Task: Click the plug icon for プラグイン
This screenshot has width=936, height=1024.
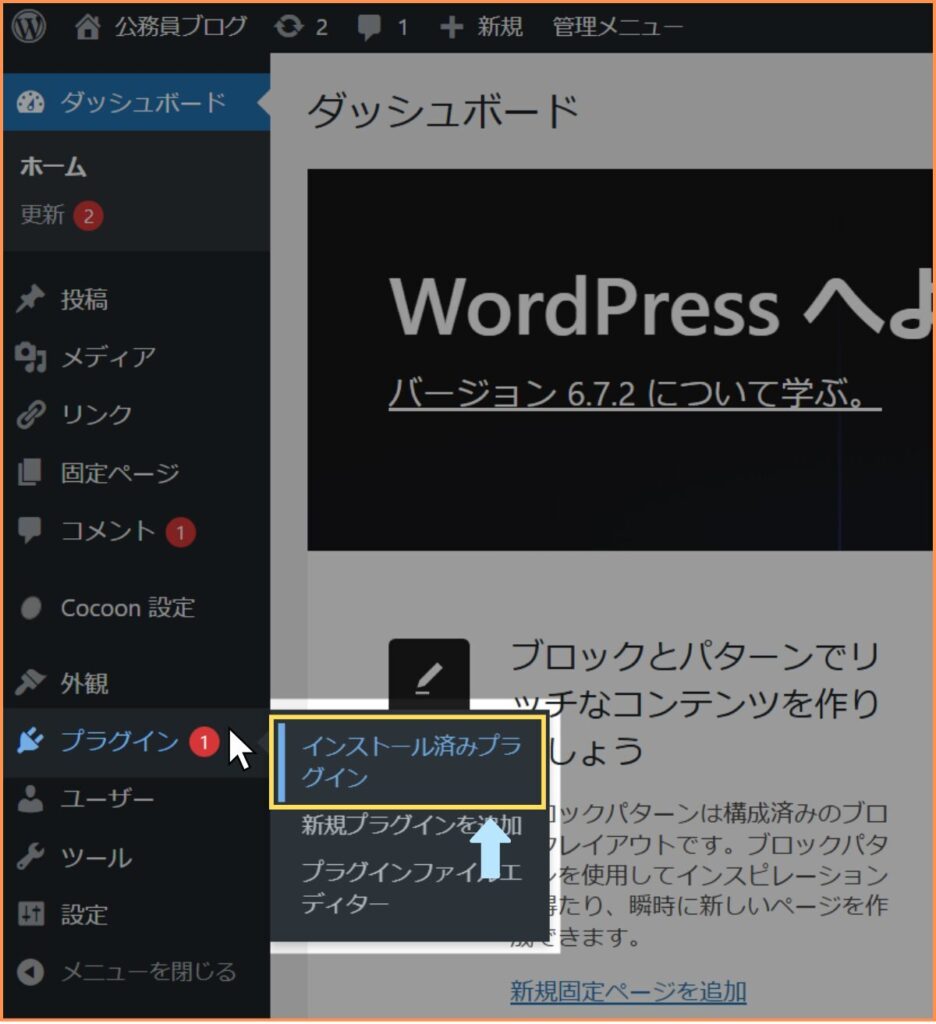Action: (30, 741)
